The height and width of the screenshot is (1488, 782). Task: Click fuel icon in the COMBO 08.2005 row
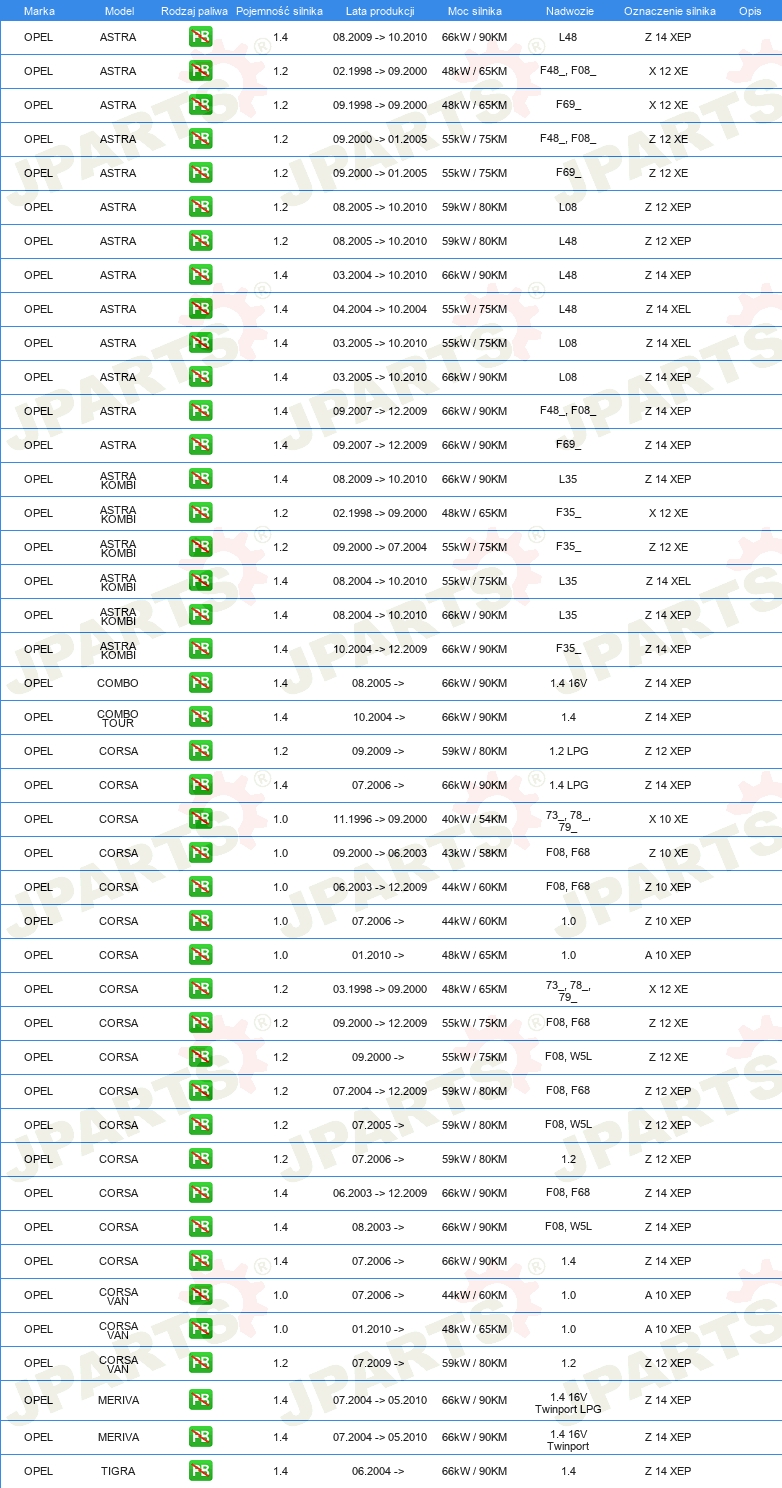click(200, 683)
